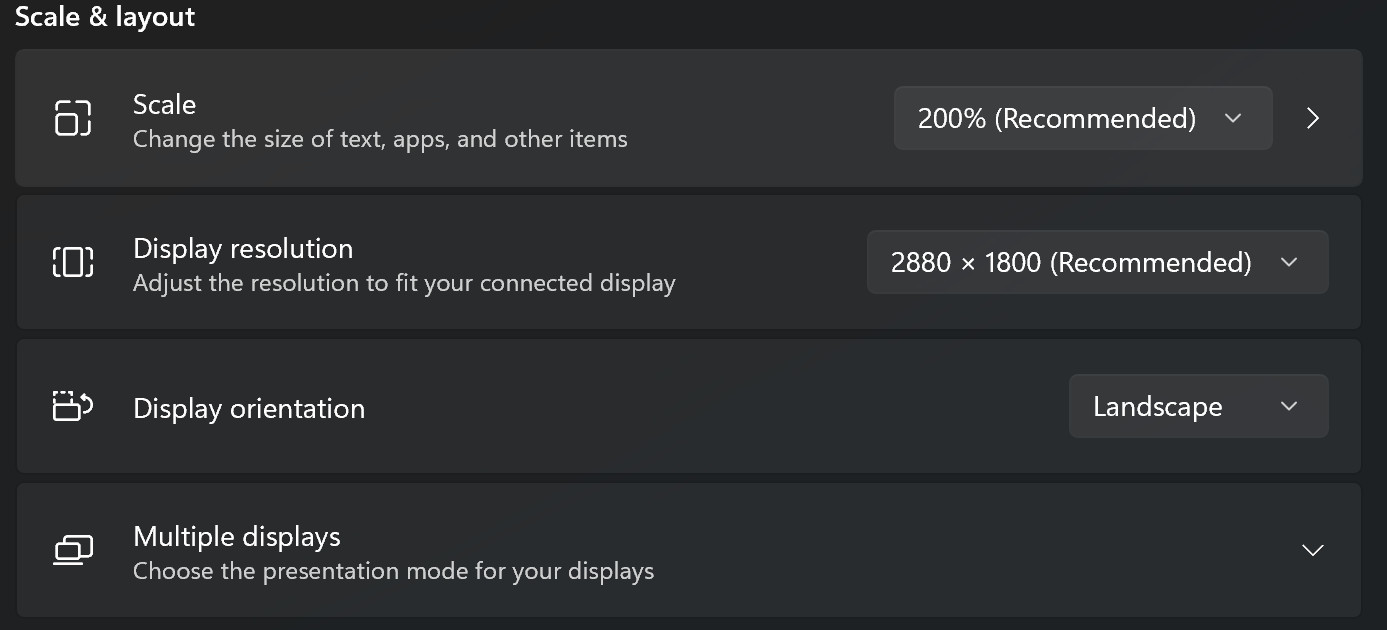Click the chevron inside the Scale dropdown
This screenshot has width=1387, height=630.
click(x=1233, y=118)
